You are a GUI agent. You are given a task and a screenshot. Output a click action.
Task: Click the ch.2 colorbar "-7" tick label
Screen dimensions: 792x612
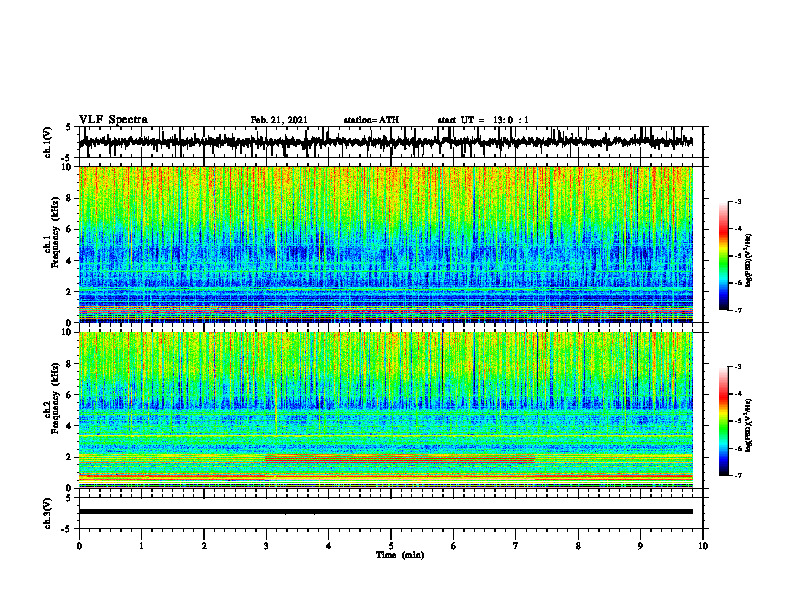point(738,475)
